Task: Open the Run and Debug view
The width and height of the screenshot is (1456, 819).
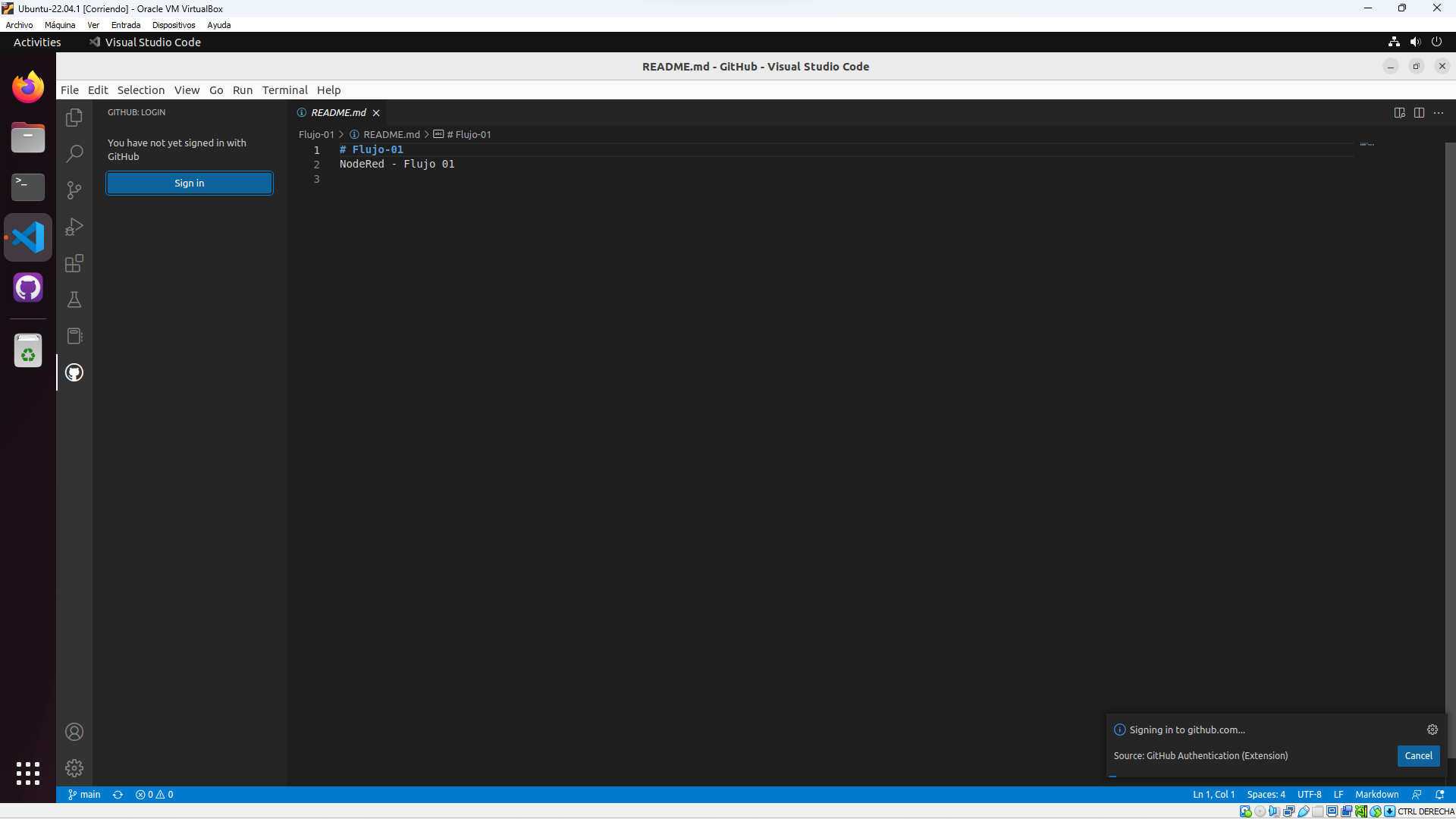Action: tap(74, 227)
